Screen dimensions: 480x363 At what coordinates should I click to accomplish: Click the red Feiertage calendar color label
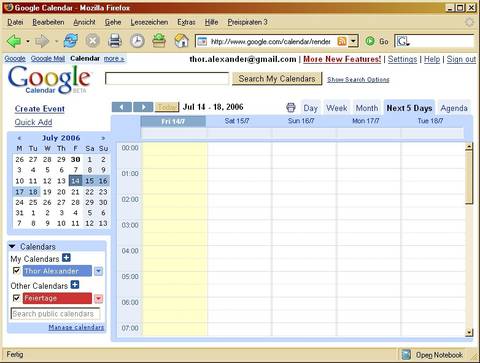(57, 298)
